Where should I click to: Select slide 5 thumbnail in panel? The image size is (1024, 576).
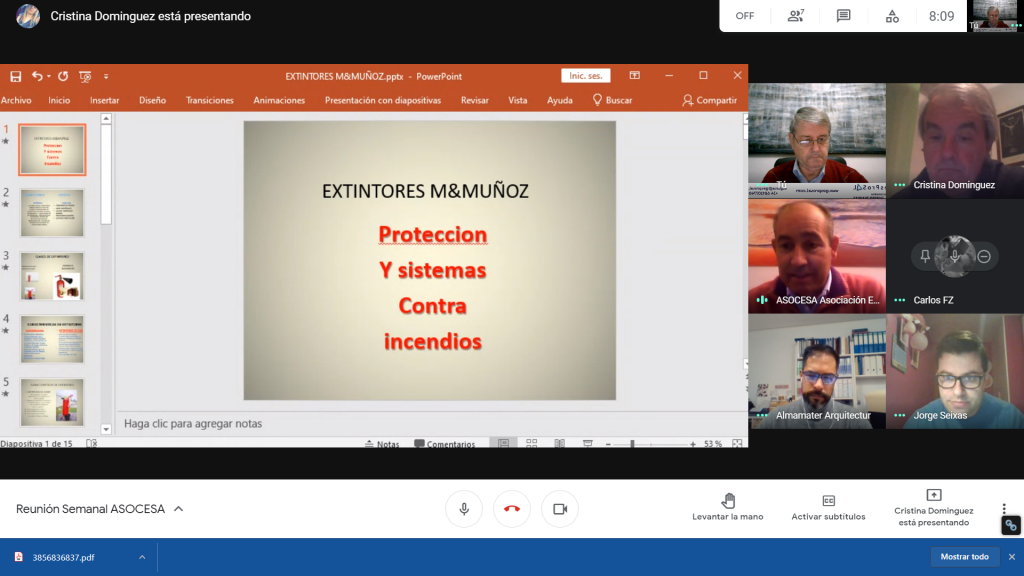[x=52, y=402]
